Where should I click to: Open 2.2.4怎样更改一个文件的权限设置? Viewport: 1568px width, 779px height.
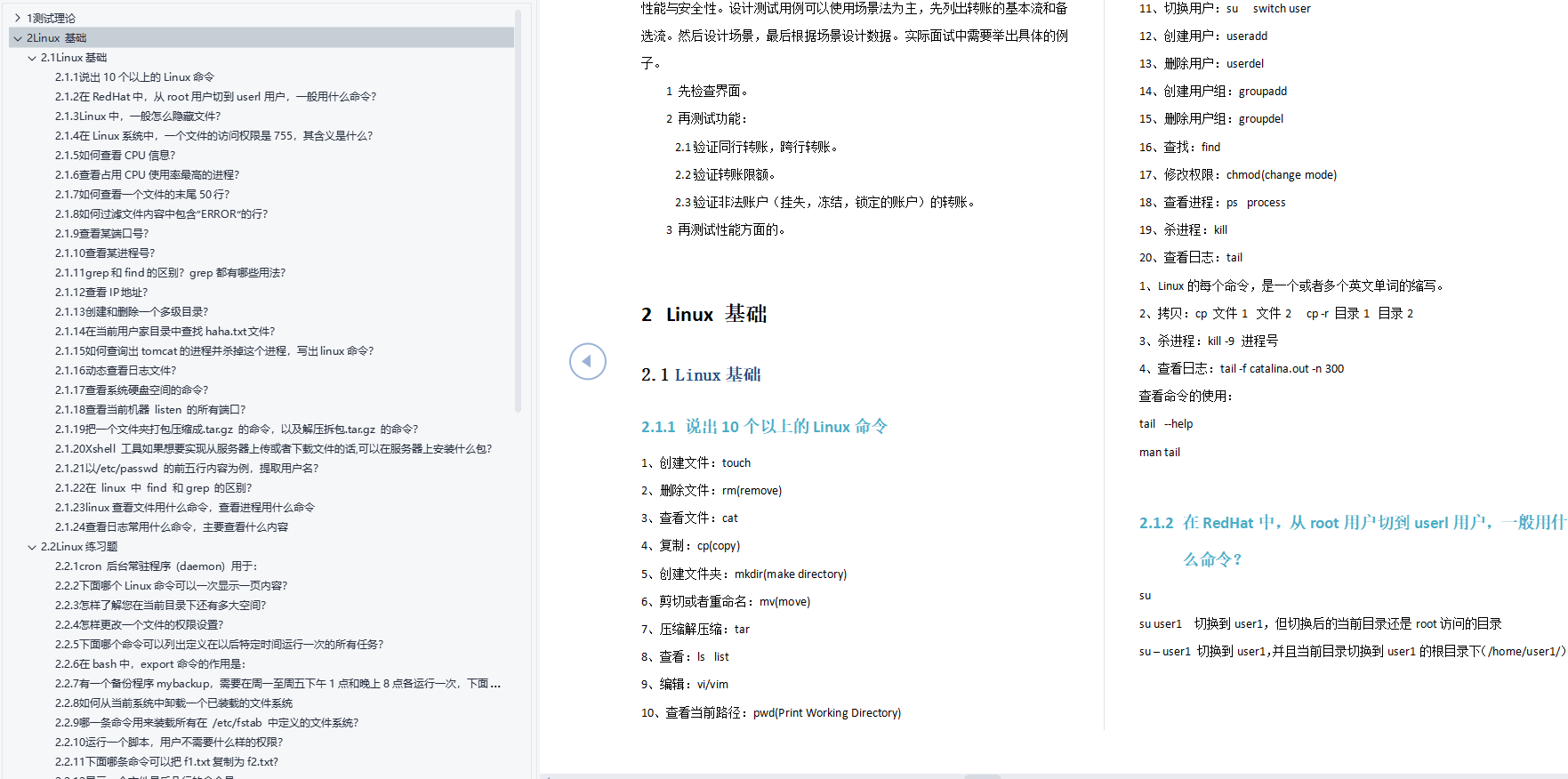pos(139,624)
